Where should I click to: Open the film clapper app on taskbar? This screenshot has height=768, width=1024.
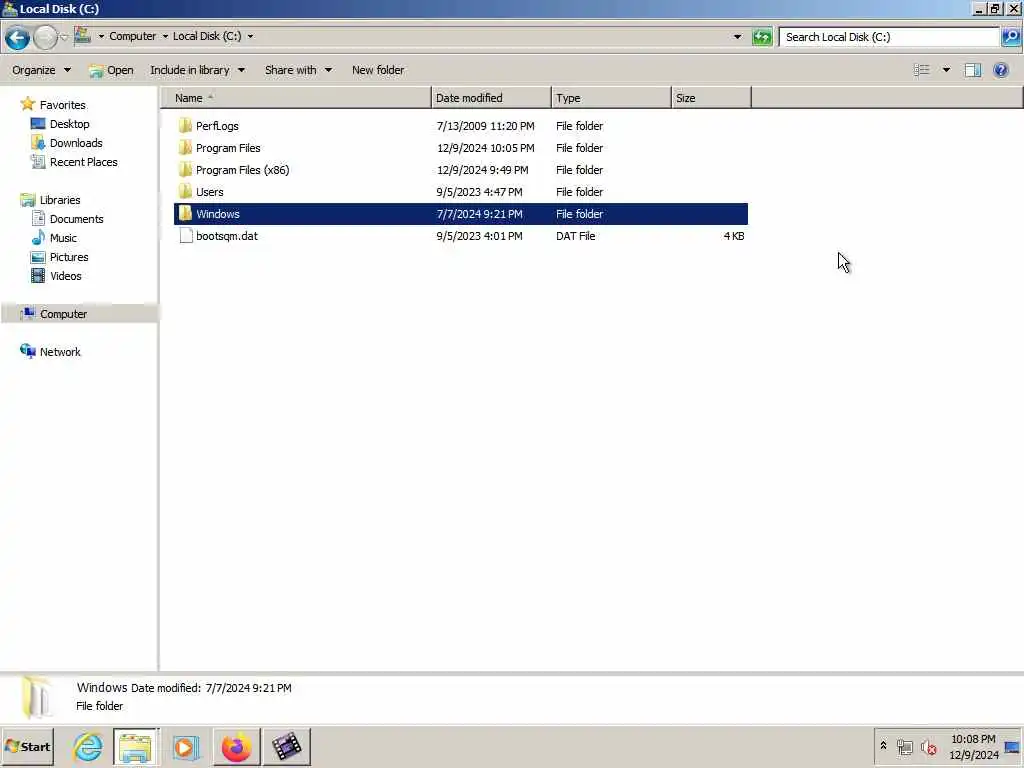pyautogui.click(x=287, y=746)
